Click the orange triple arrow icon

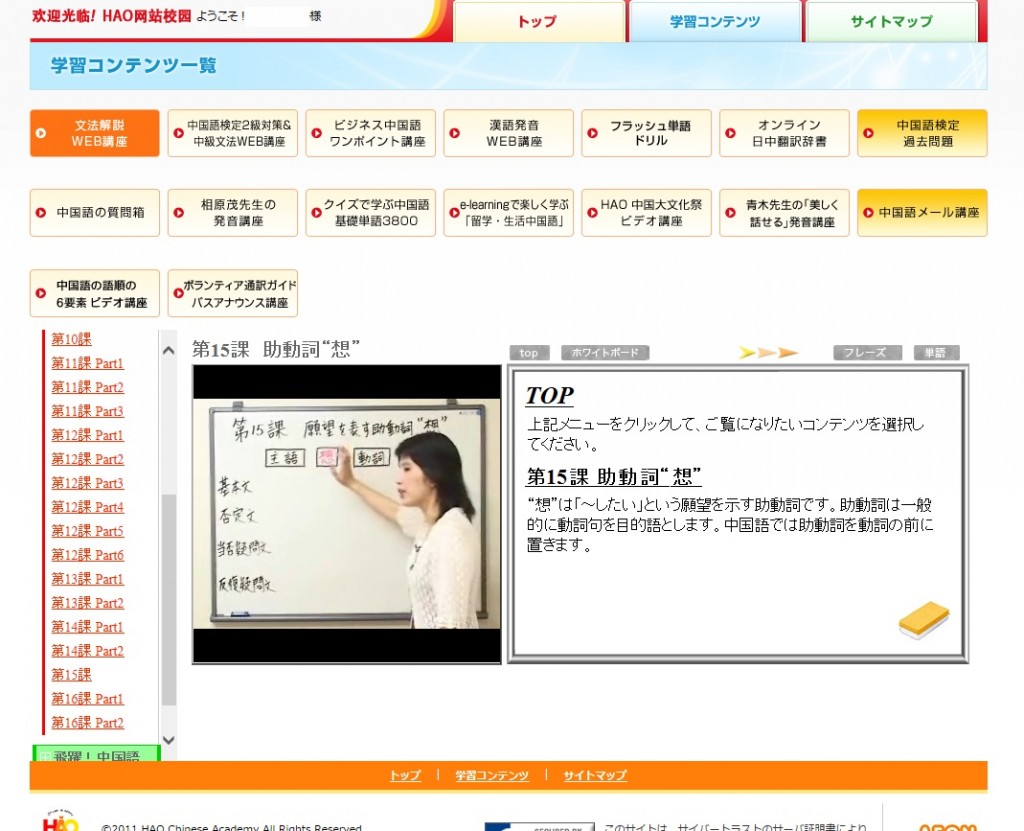767,352
